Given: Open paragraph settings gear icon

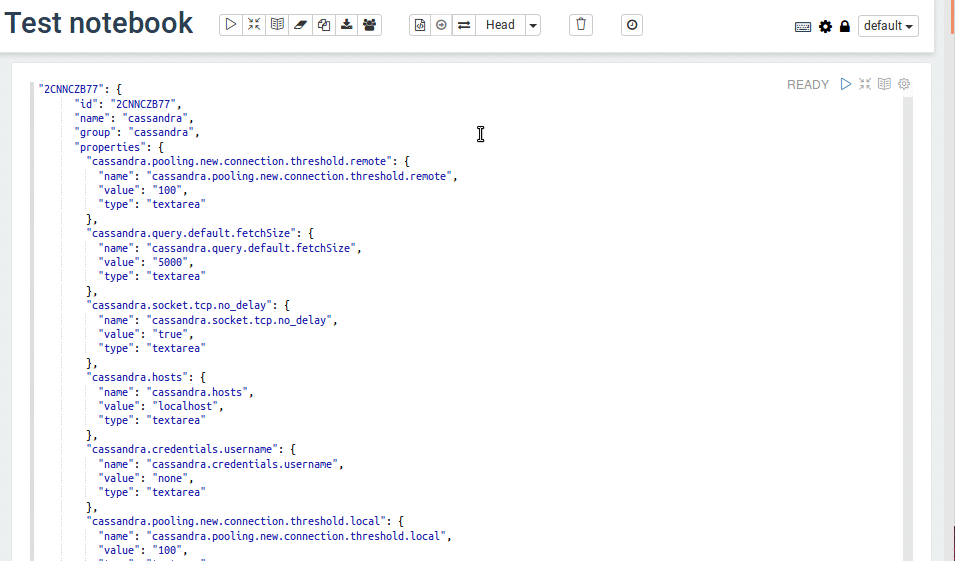Looking at the screenshot, I should pos(904,84).
